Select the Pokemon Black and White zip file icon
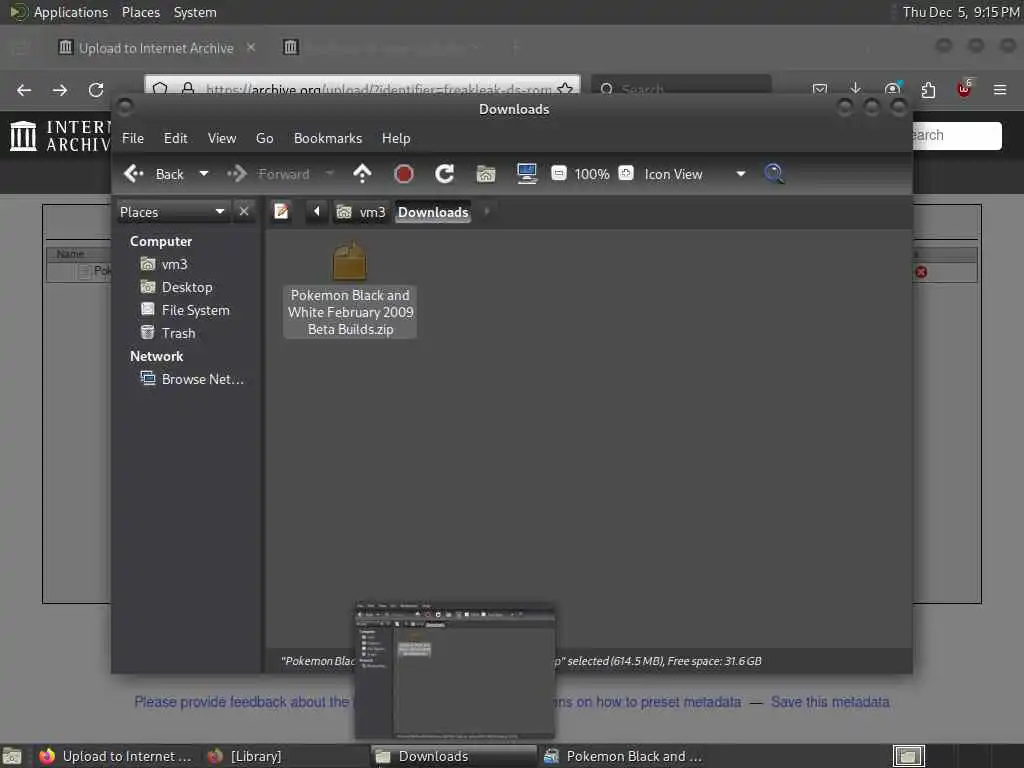 point(349,261)
